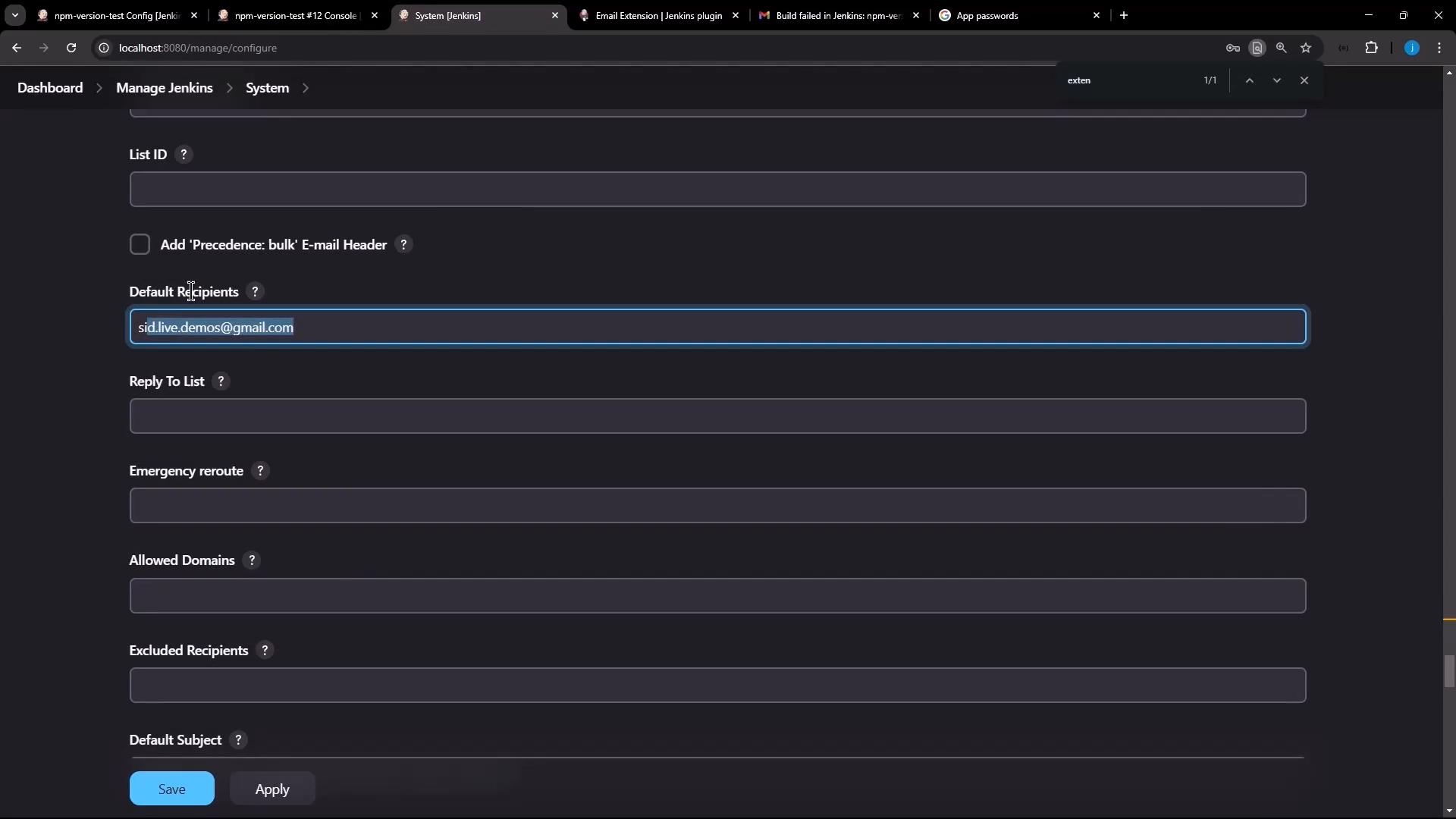Image resolution: width=1456 pixels, height=819 pixels.
Task: Expand Dashboard breadcrumb chevron
Action: tap(99, 88)
